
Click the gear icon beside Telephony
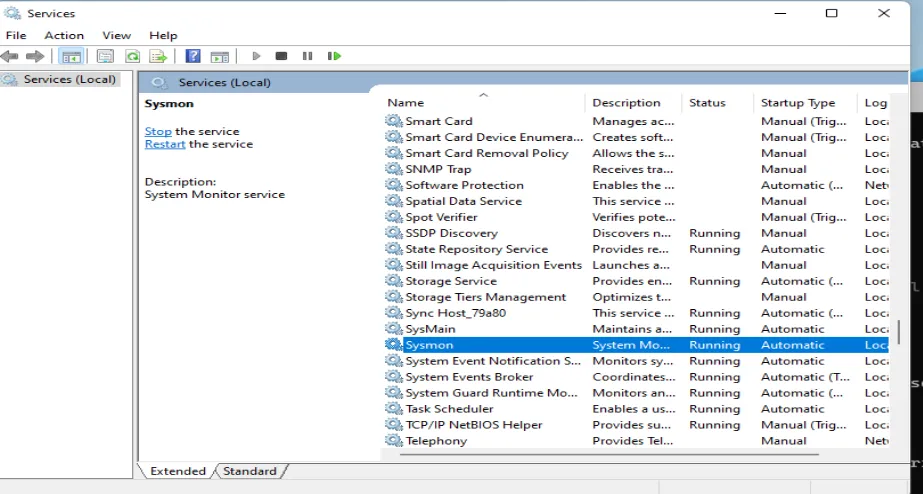pyautogui.click(x=393, y=440)
